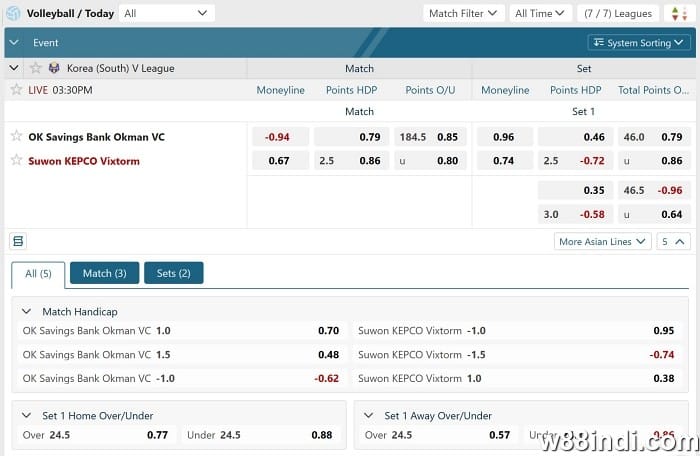Pick Suwon KEPCO Vixtorm -1.5 at -0.74
The height and width of the screenshot is (456, 700).
coord(517,355)
